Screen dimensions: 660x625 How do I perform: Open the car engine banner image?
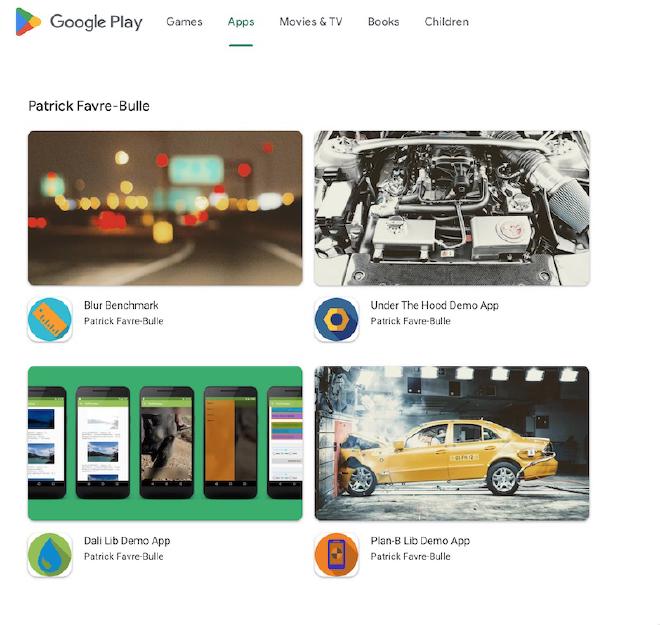point(451,208)
